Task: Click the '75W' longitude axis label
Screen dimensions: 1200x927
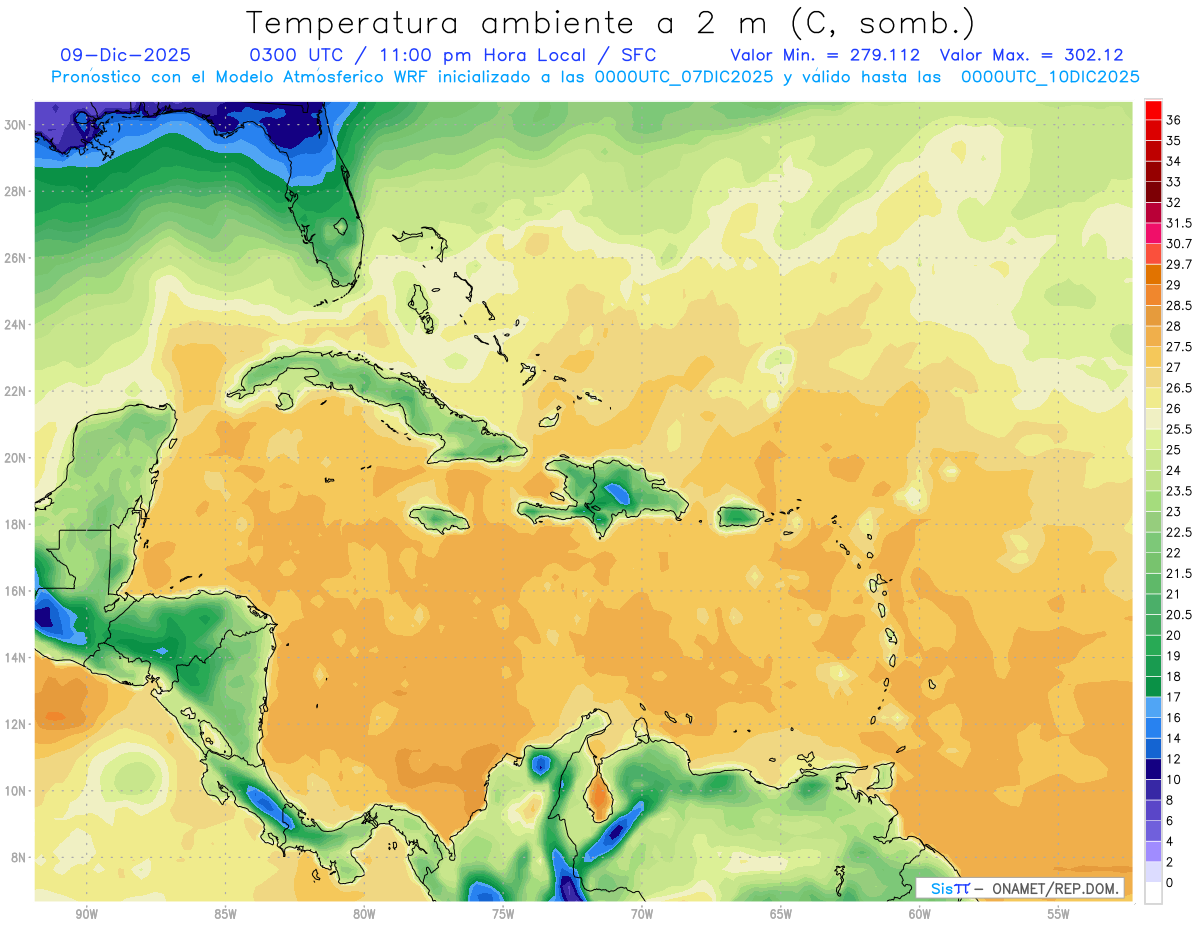Action: click(x=503, y=914)
